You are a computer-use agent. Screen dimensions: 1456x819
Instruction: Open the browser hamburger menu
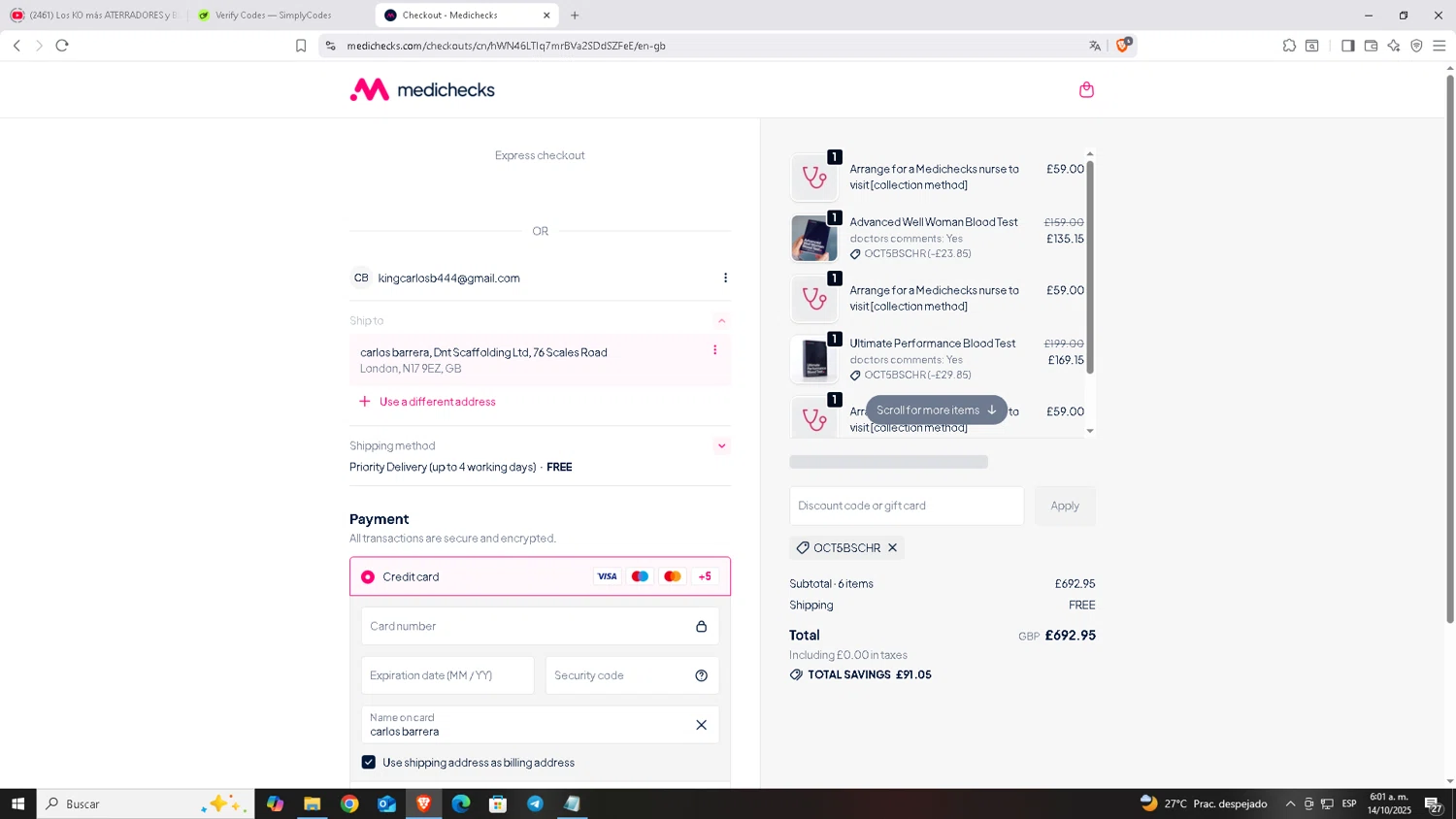coord(1439,46)
